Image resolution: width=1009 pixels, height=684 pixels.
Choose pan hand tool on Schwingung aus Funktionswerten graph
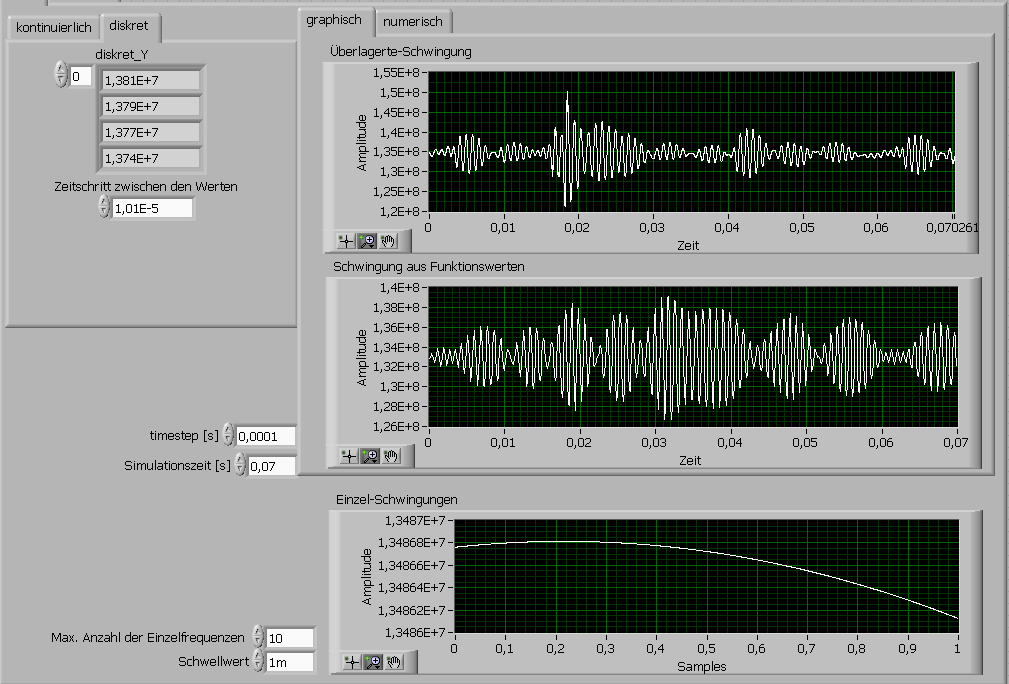391,456
